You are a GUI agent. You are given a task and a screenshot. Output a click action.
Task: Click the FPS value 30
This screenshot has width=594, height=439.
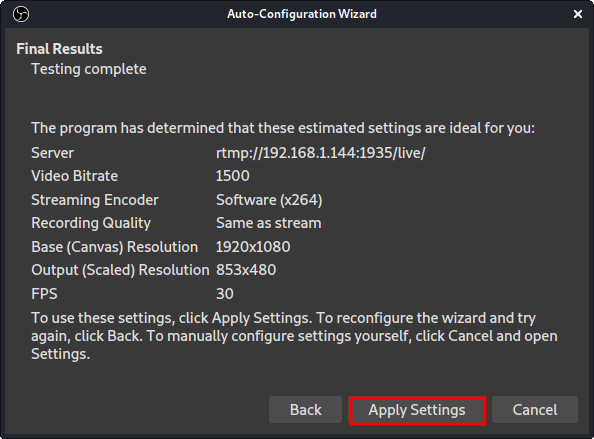225,294
